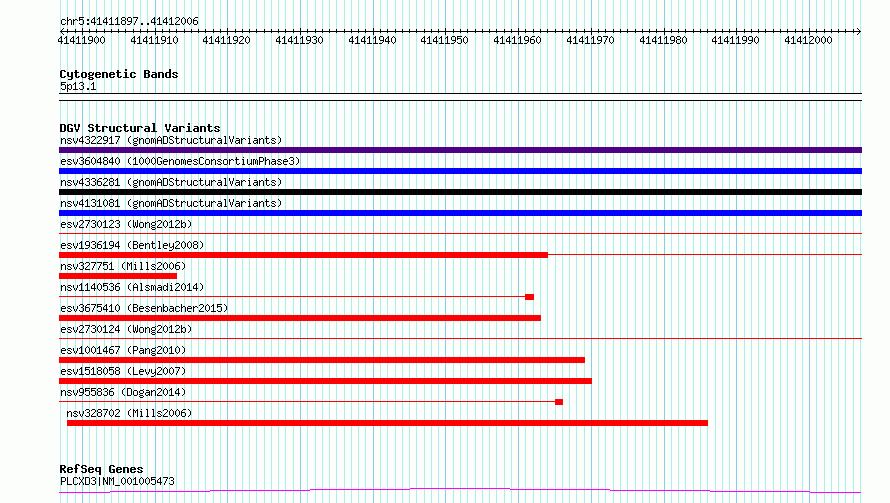The width and height of the screenshot is (890, 503).
Task: Open nsv1140536 (Alsmadi2014) variant label
Action: pos(132,287)
